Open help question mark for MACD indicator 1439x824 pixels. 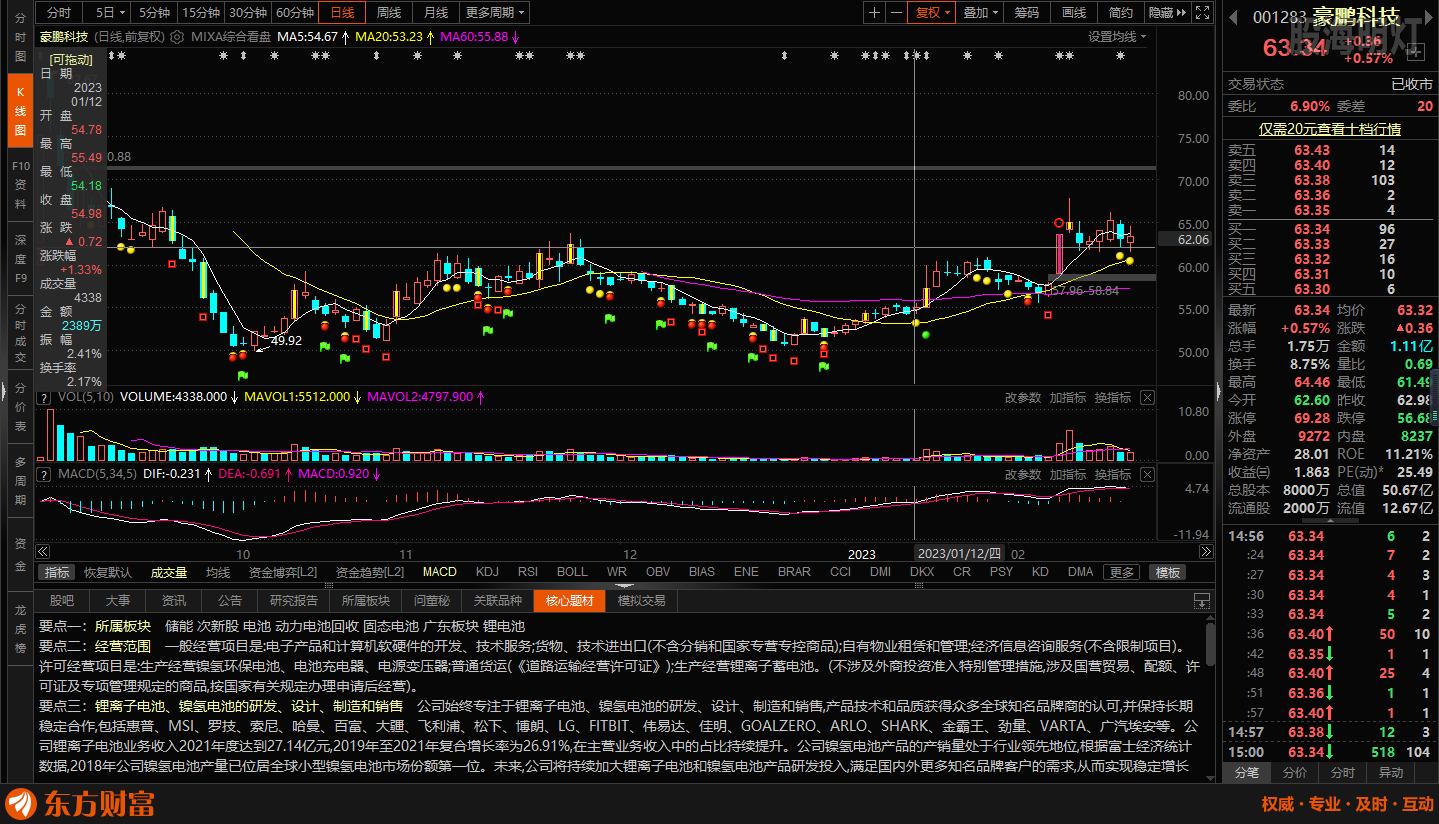click(46, 474)
